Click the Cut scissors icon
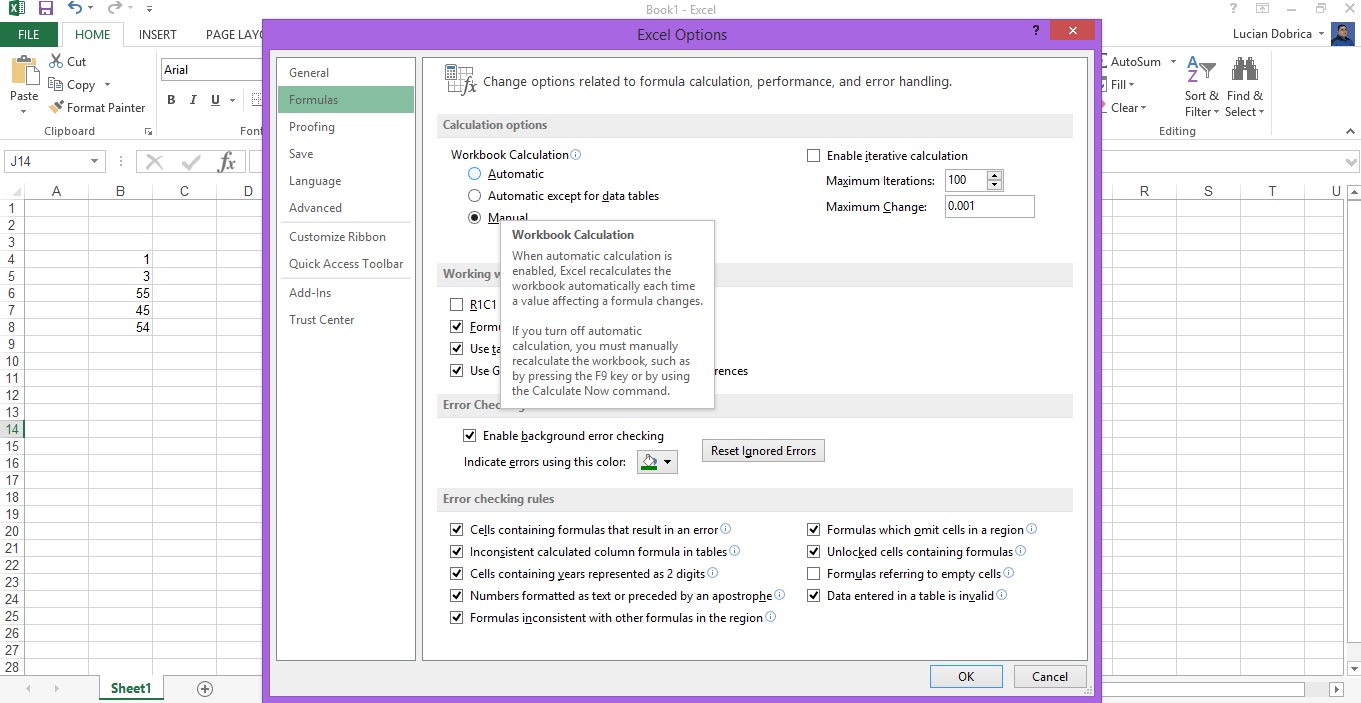 coord(56,62)
